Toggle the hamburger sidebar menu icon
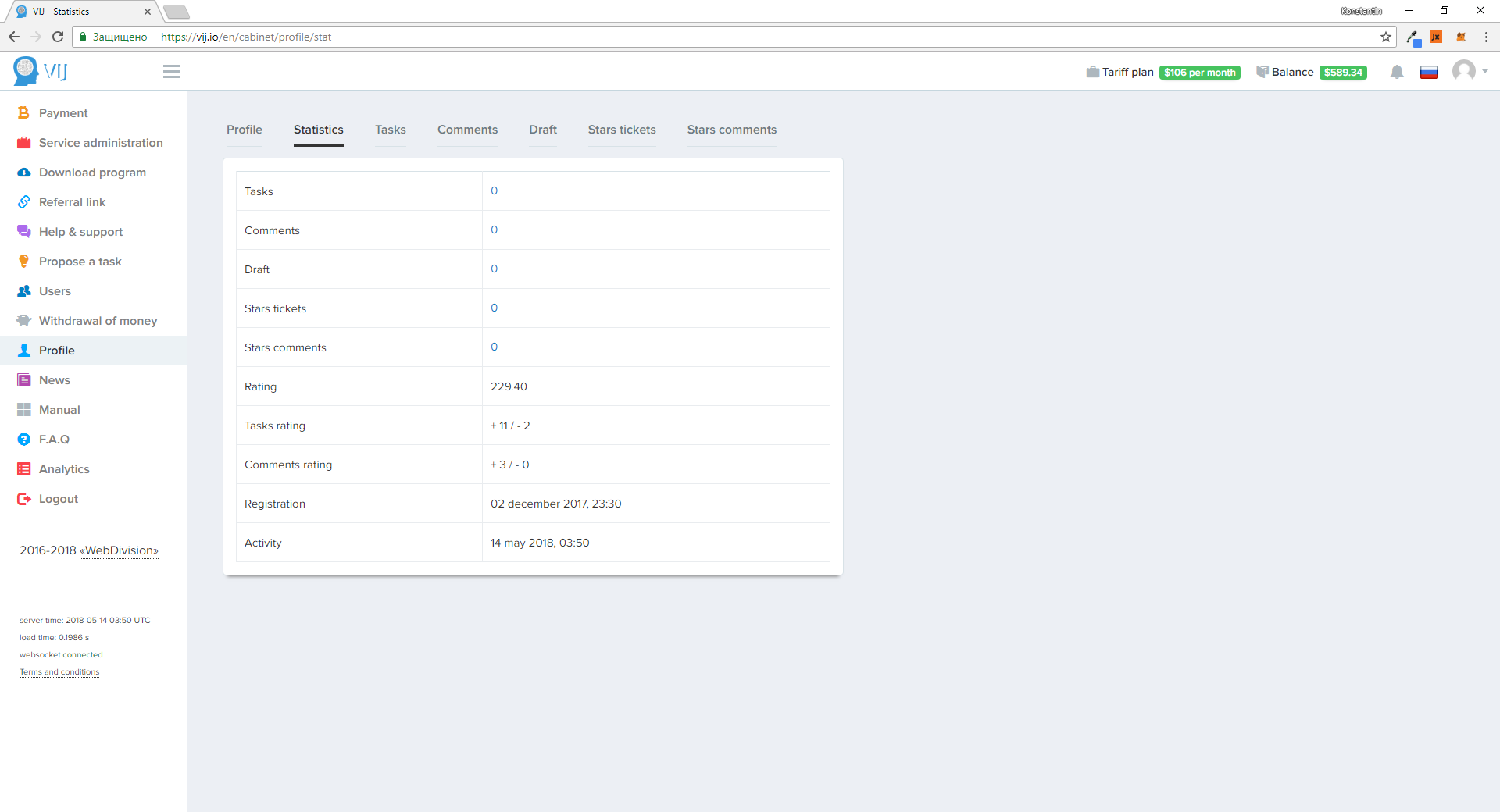Screen dimensions: 1500x812 [x=172, y=72]
